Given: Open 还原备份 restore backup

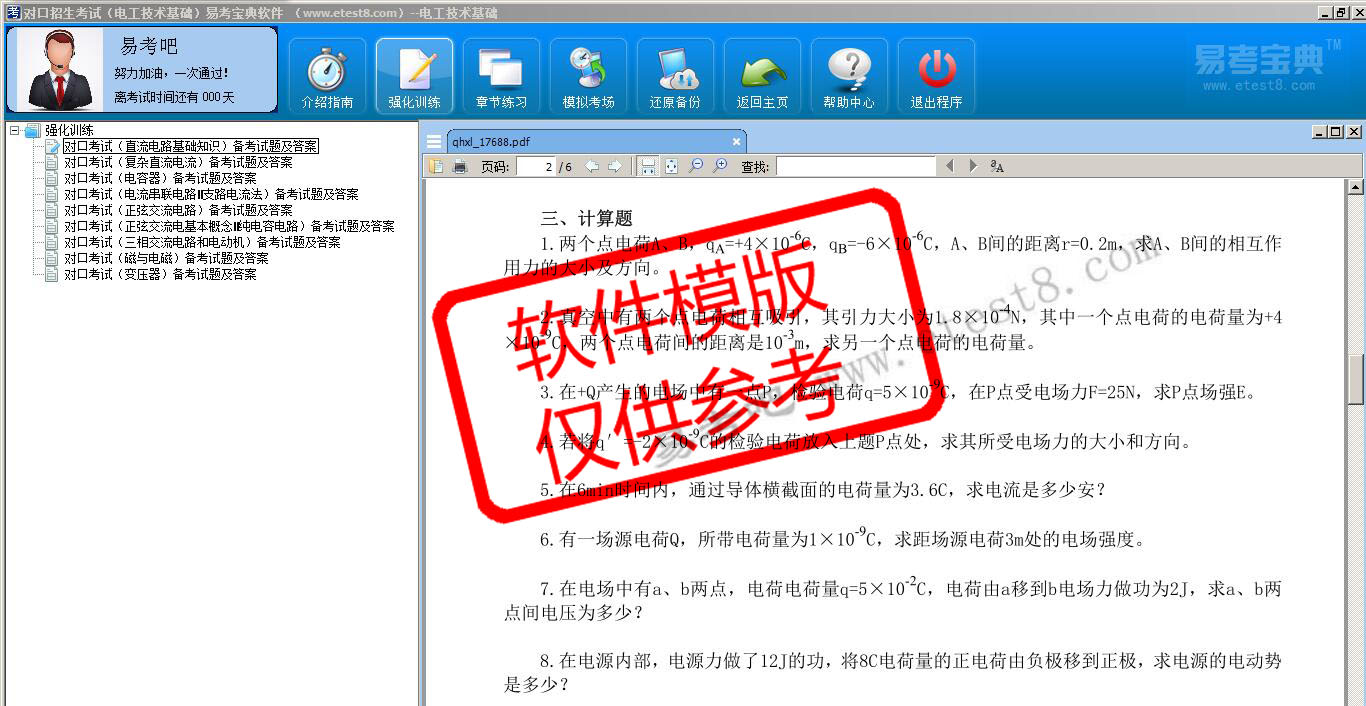Looking at the screenshot, I should tap(675, 77).
